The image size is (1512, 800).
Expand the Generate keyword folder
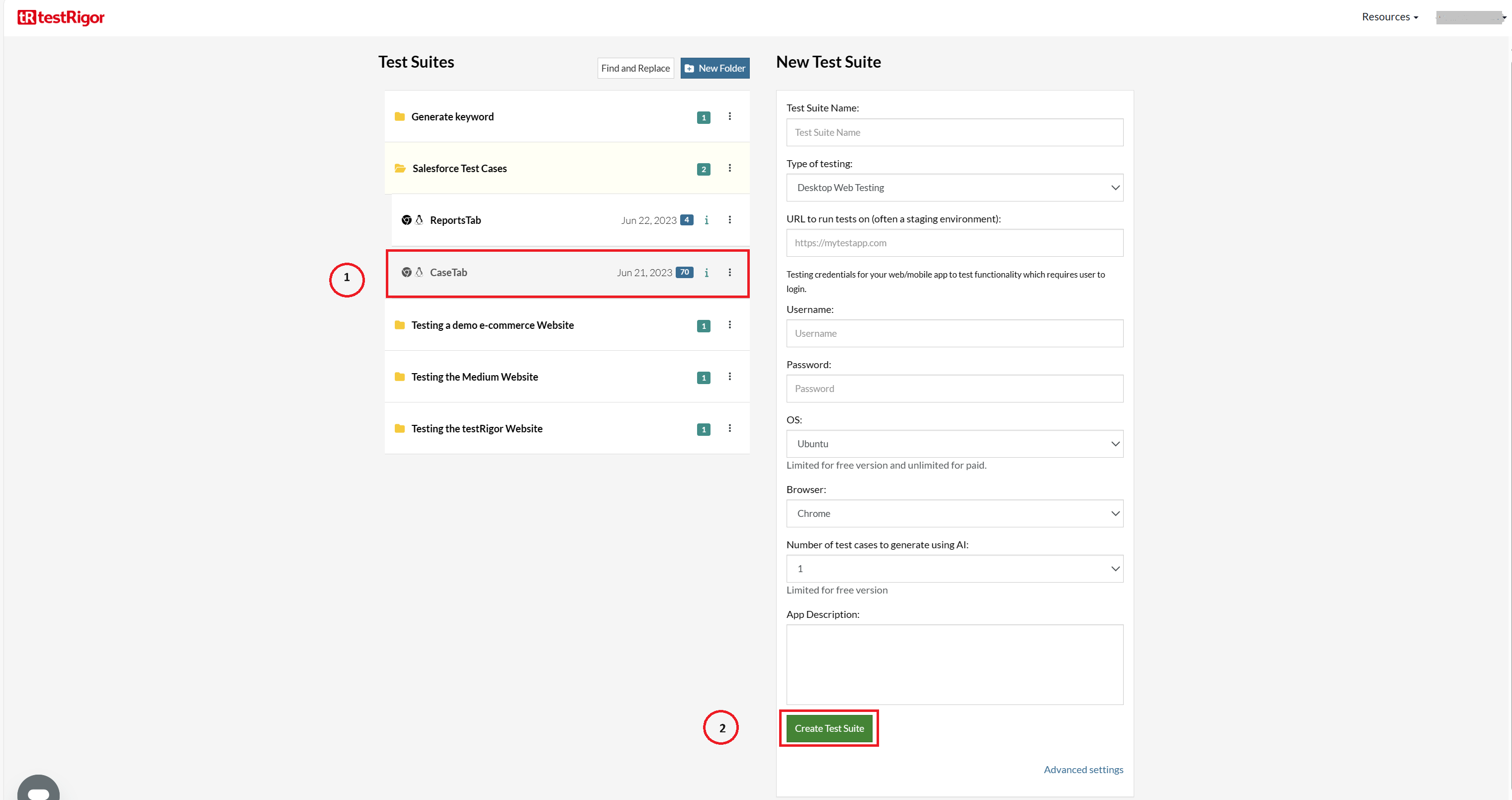click(x=452, y=117)
